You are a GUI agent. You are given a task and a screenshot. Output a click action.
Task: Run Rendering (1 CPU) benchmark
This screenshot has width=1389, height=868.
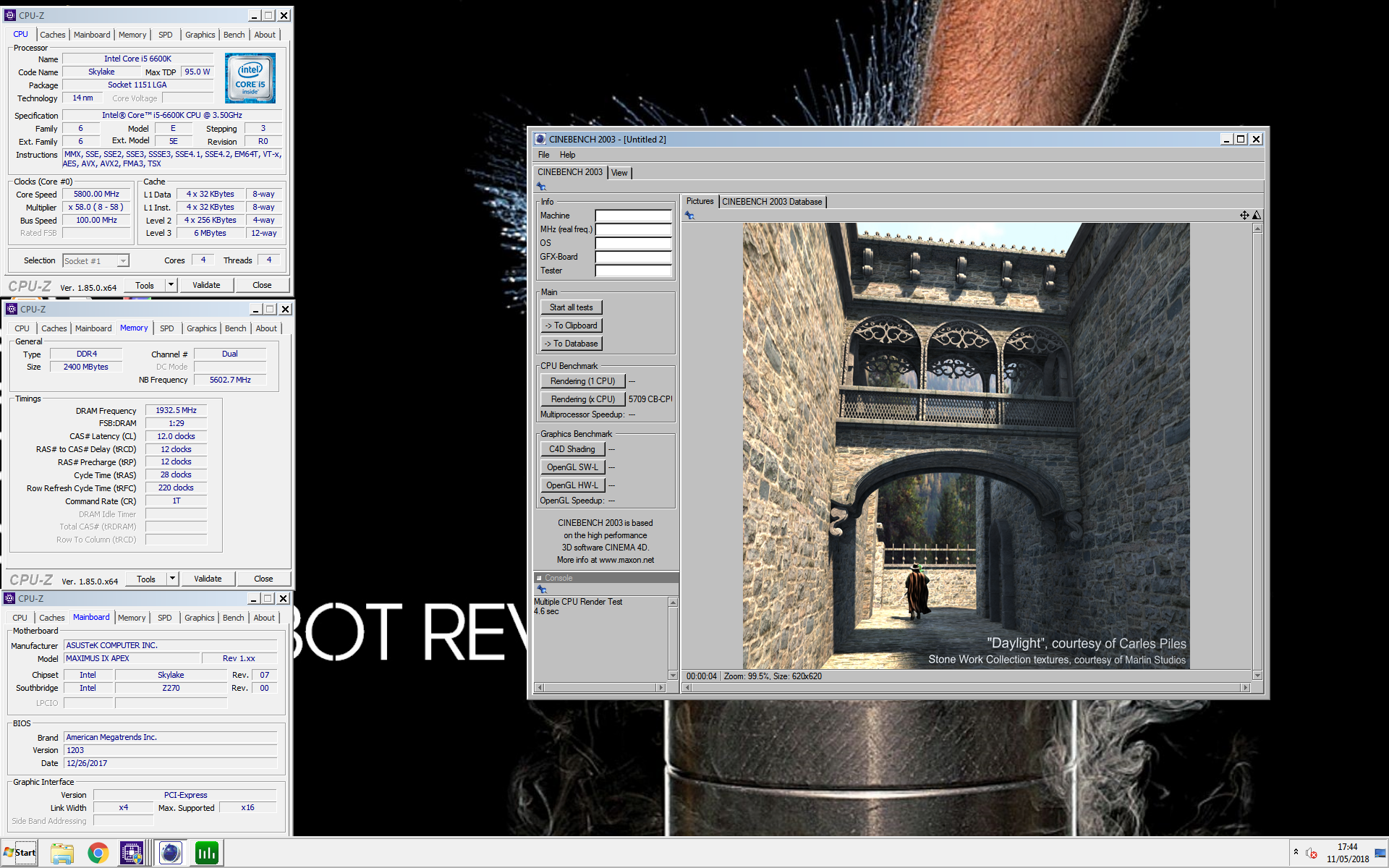click(582, 381)
